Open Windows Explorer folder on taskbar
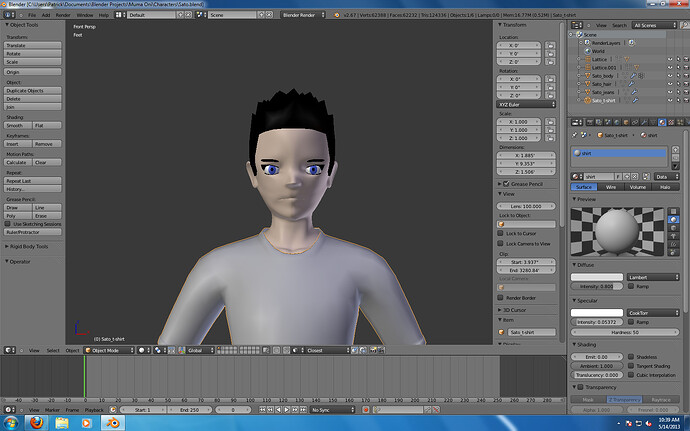 (62, 423)
